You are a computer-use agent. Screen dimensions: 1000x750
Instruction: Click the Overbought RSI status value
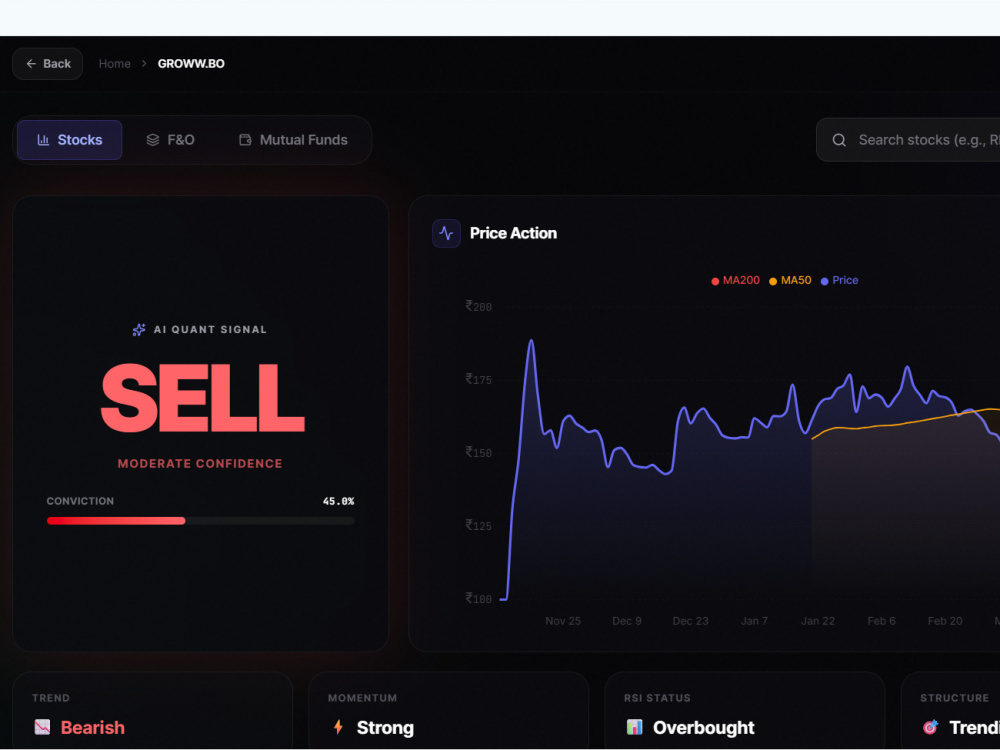(x=703, y=728)
